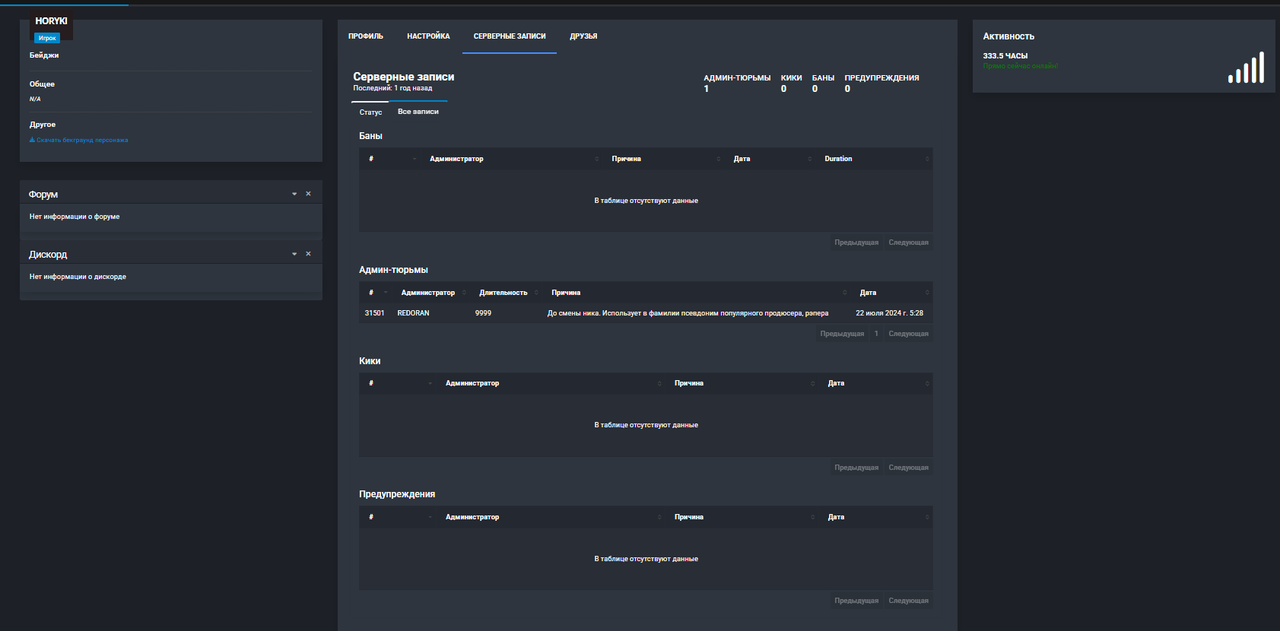The width and height of the screenshot is (1280, 631).
Task: Close the Дискорд panel
Action: [x=308, y=254]
